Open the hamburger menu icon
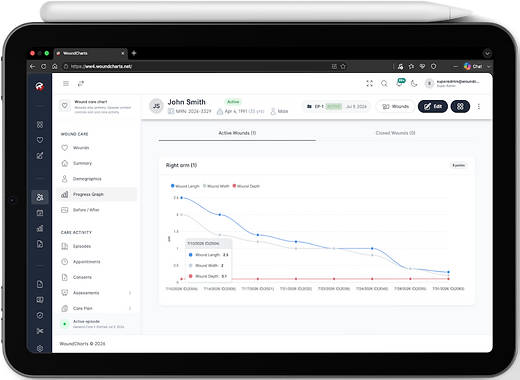This screenshot has height=380, width=520. (x=66, y=83)
